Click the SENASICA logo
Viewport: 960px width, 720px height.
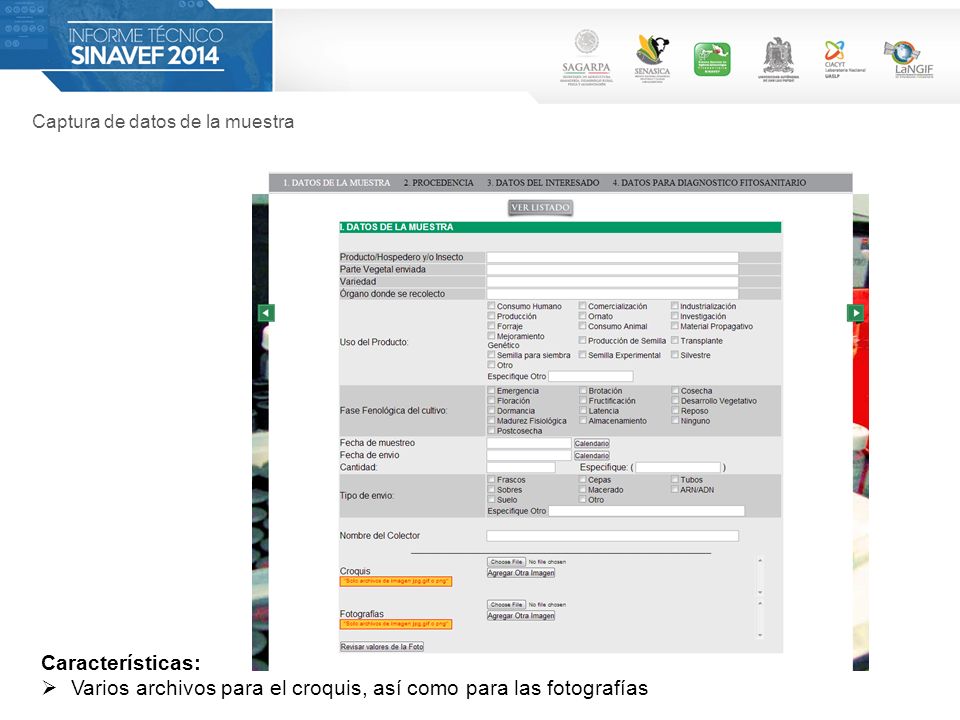(652, 59)
